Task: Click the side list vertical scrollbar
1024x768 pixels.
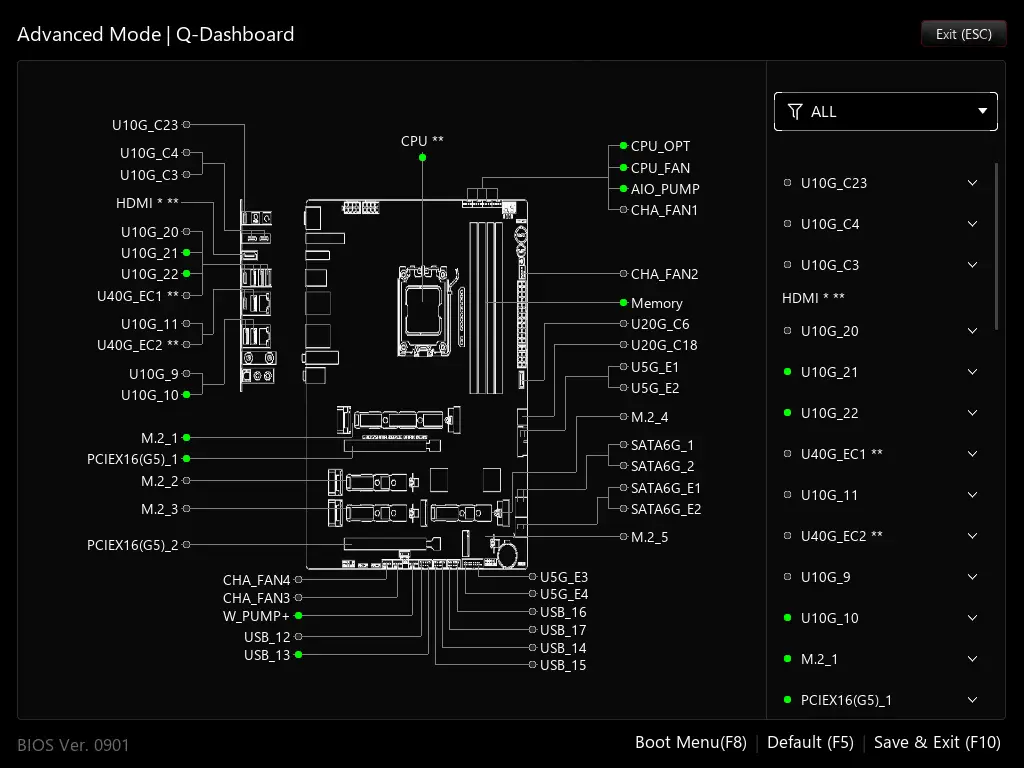Action: [996, 247]
